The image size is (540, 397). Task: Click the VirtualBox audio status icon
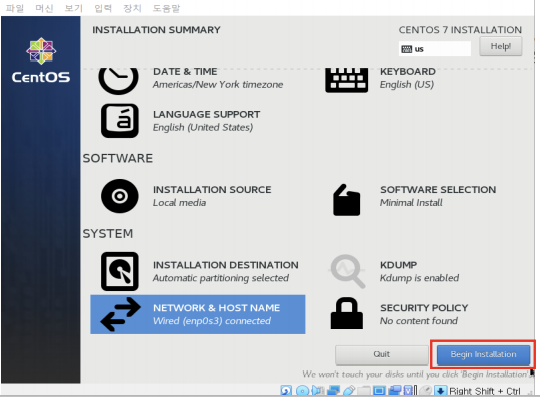(x=318, y=391)
